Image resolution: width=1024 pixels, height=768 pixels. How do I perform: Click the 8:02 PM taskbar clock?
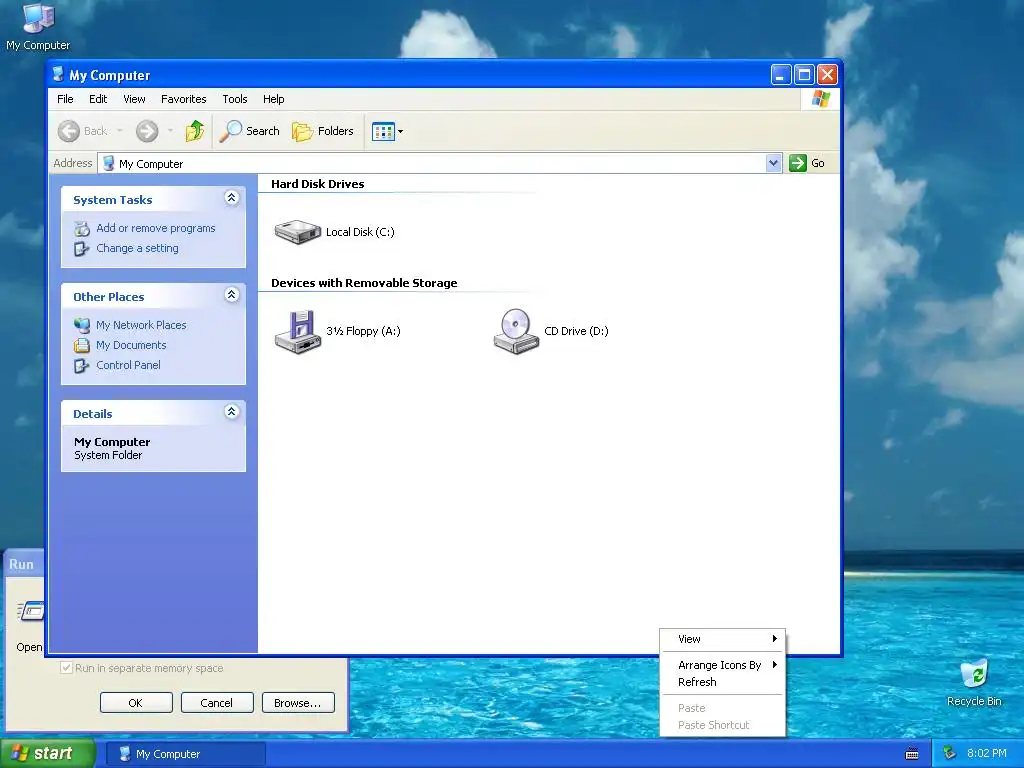986,754
